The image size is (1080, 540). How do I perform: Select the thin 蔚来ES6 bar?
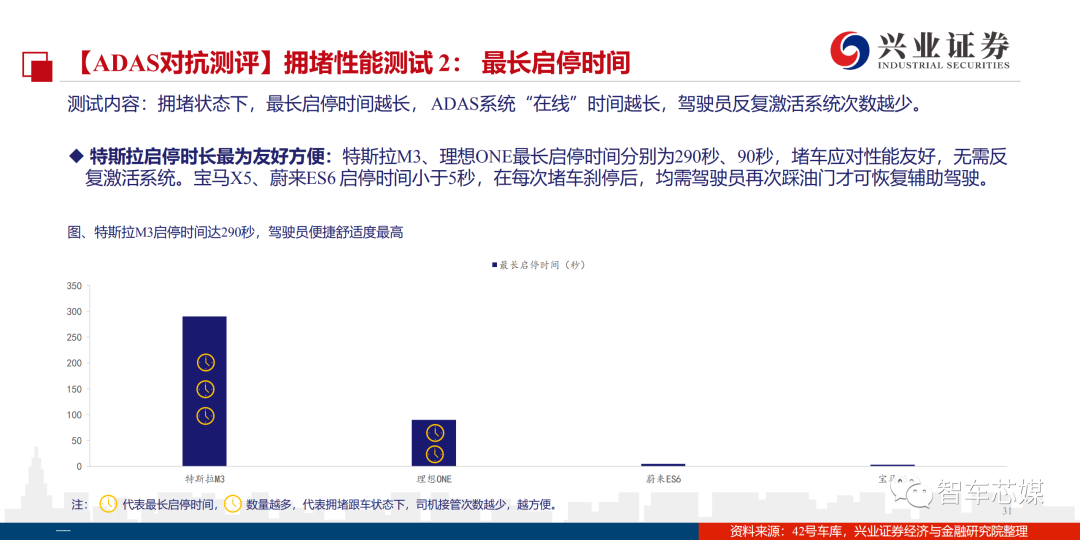(x=663, y=465)
